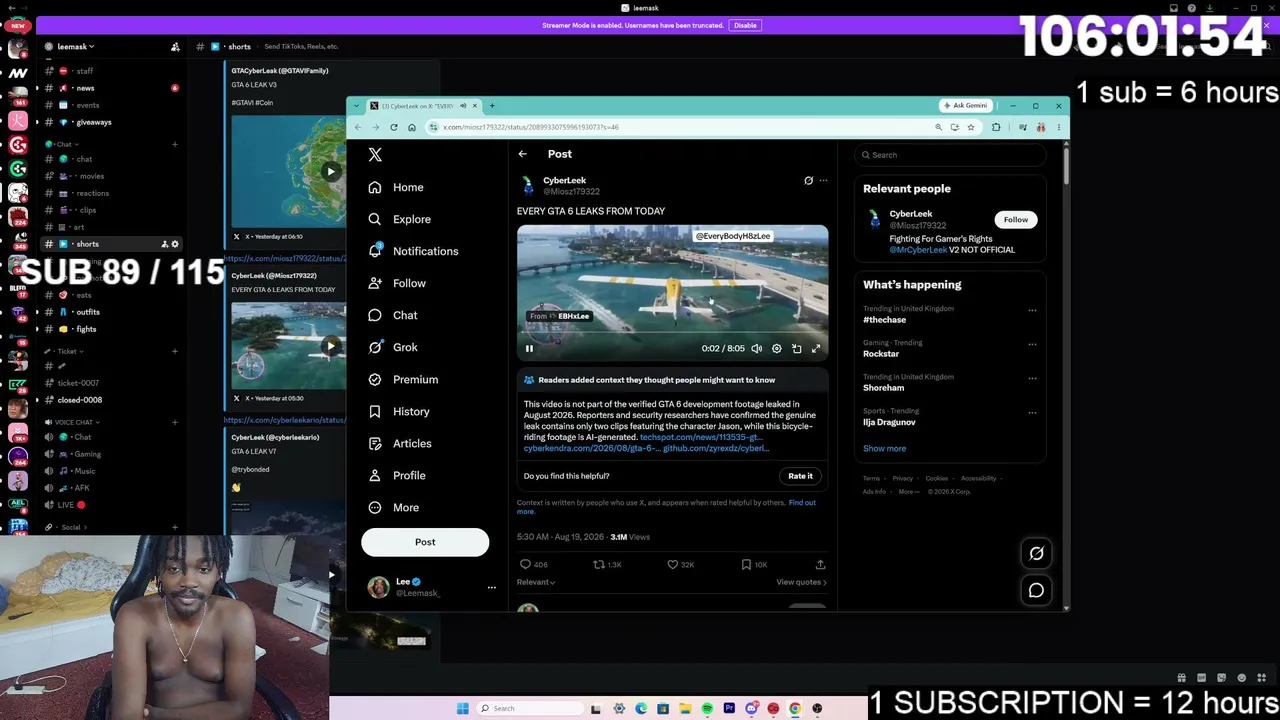Open Discord channel settings for shorts
1280x720 pixels.
coord(175,244)
